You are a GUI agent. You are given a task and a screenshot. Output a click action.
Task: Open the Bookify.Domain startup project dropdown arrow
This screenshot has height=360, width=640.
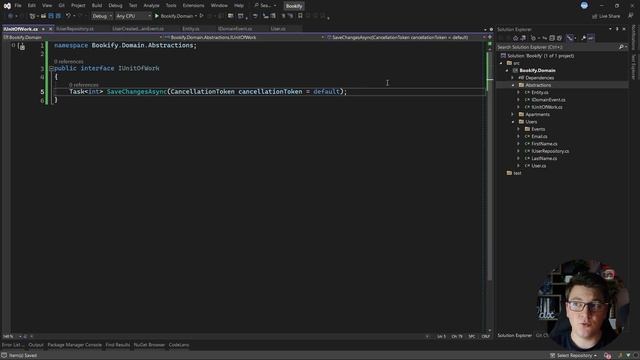(x=196, y=16)
